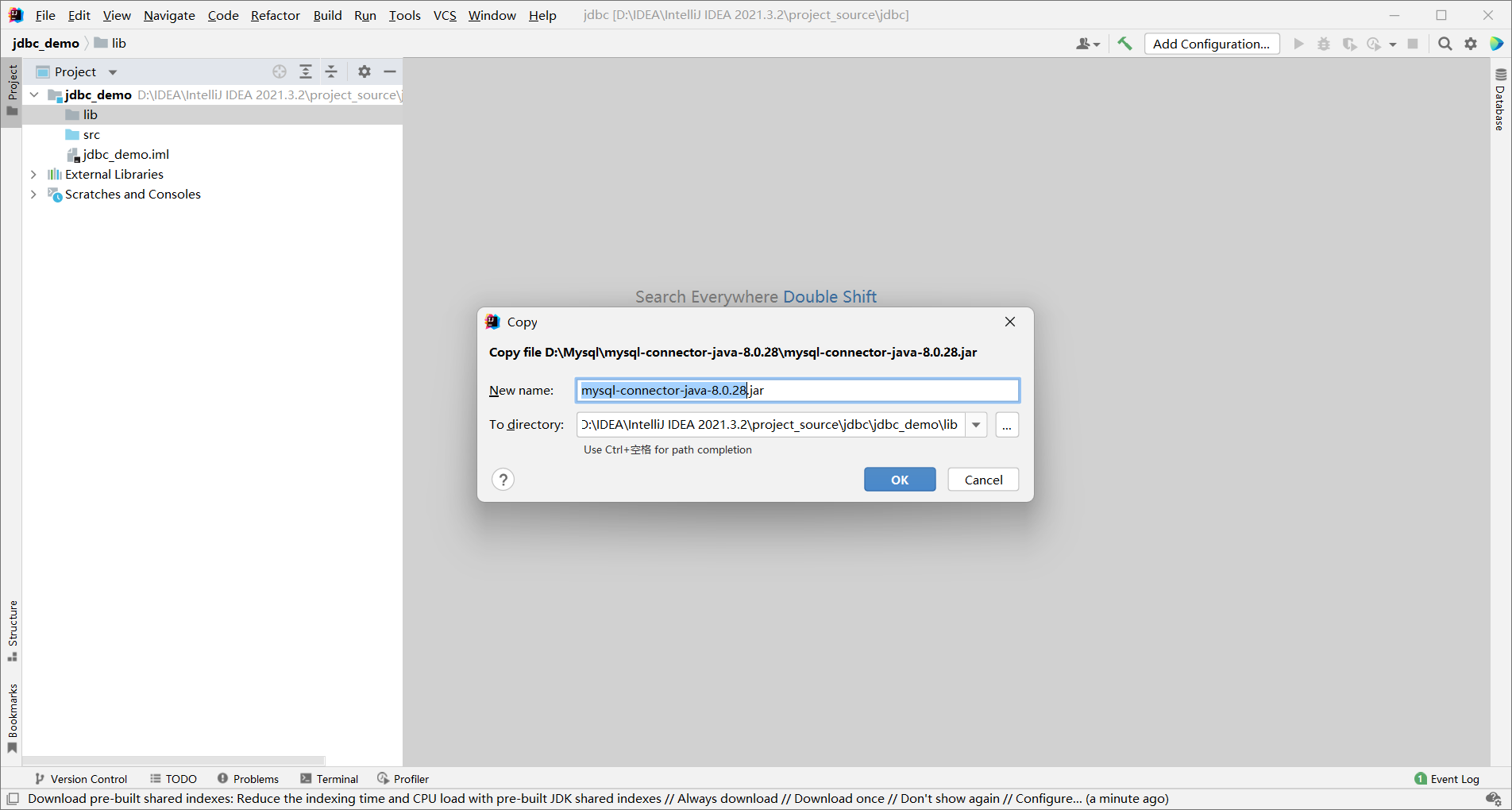Toggle tool window bars icon in status bar corner

click(13, 799)
